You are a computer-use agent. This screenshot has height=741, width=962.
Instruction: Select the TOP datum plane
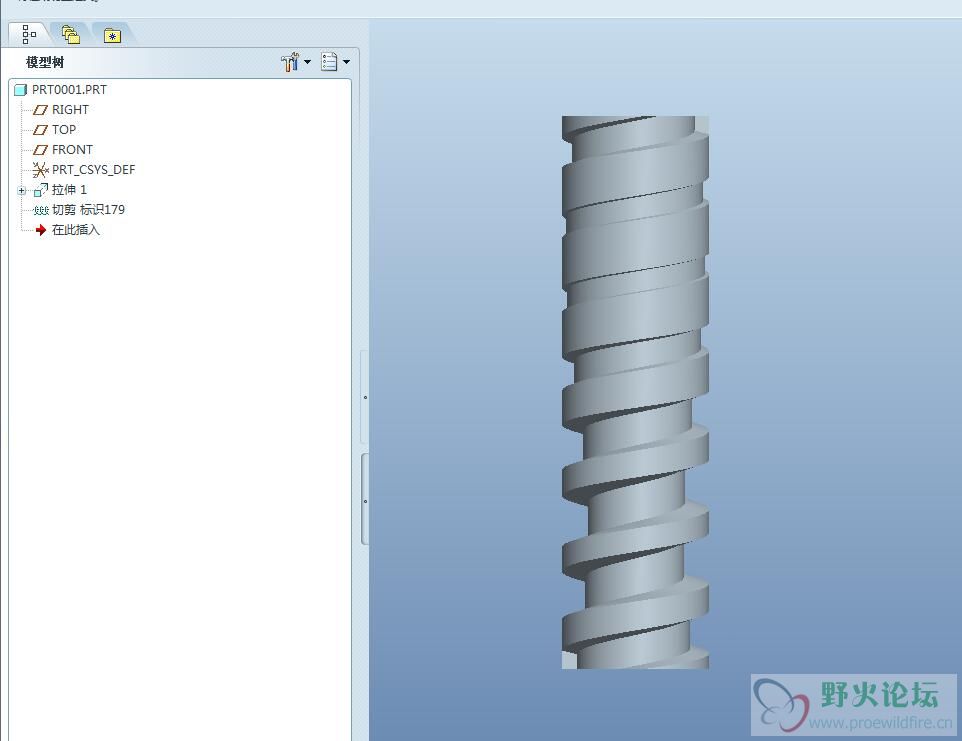[64, 130]
